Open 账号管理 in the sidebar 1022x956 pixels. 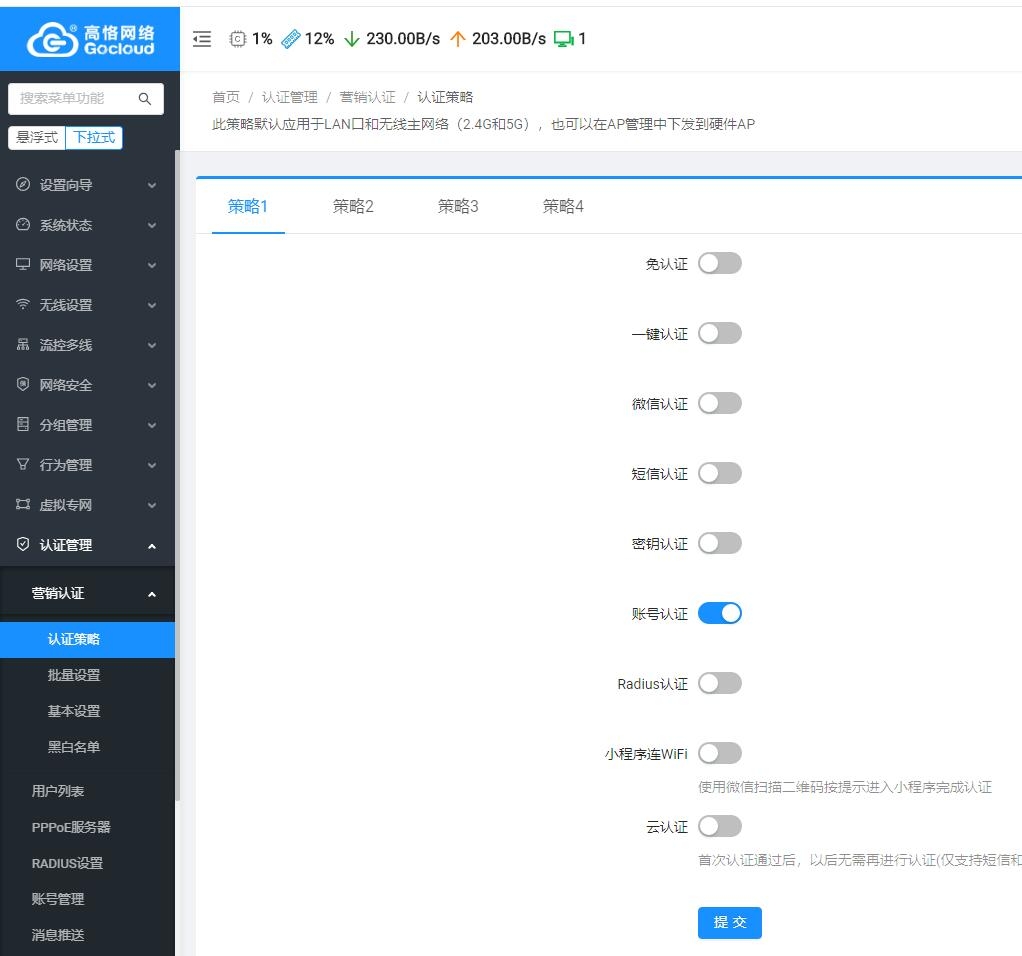[x=87, y=899]
